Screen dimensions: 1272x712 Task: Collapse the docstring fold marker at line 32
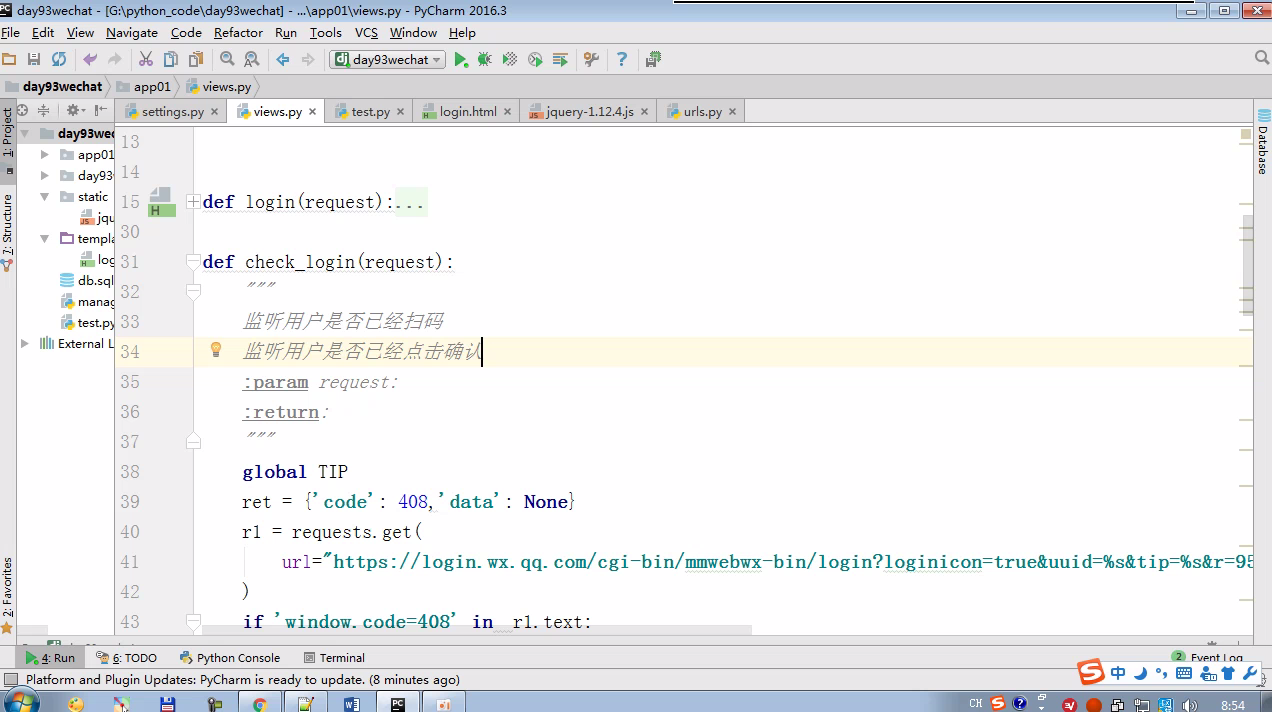point(194,292)
